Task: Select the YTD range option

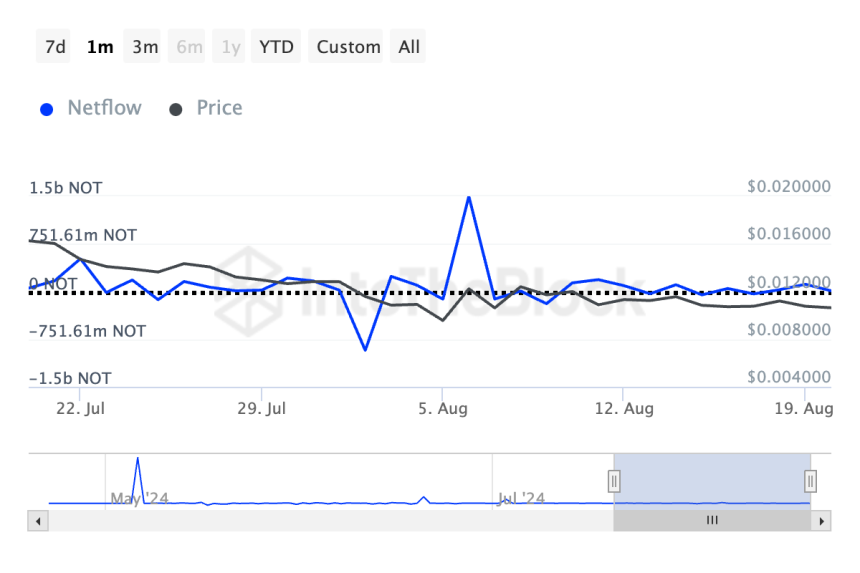Action: click(x=276, y=47)
